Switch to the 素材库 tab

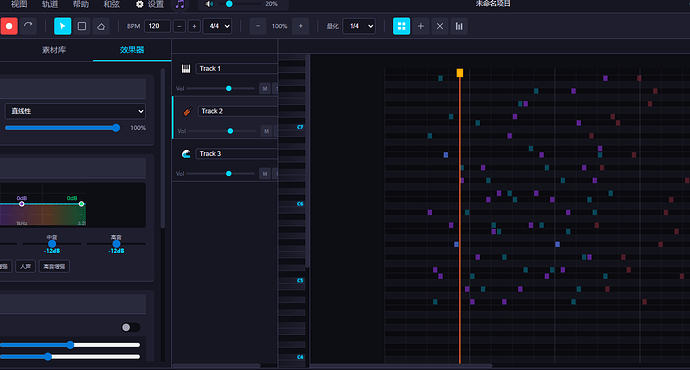(x=54, y=50)
